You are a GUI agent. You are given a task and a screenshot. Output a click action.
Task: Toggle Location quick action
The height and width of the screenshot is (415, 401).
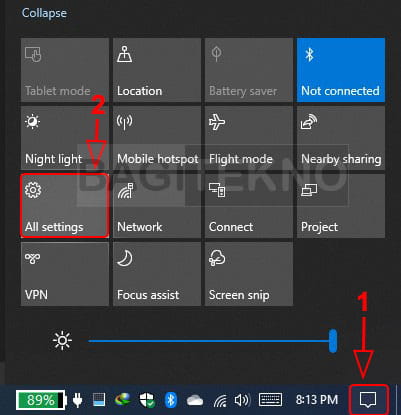(157, 70)
